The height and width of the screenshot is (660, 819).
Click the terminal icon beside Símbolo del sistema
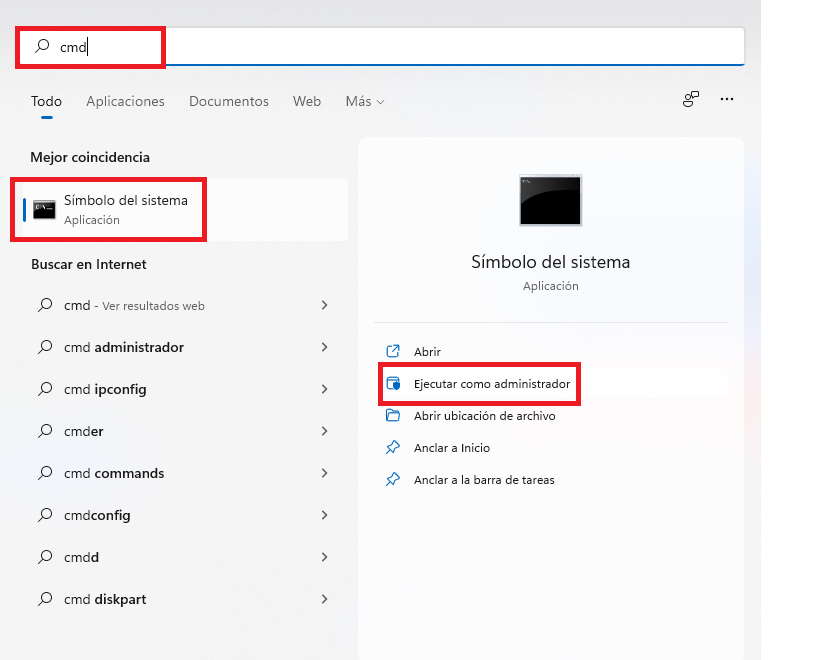43,208
